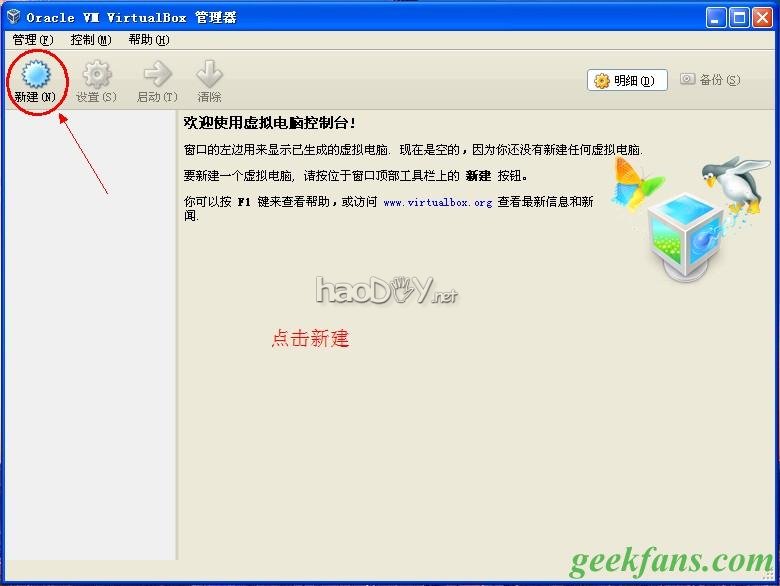
Task: Click the Oracle VM VirtualBox title bar text
Action: click(x=131, y=17)
